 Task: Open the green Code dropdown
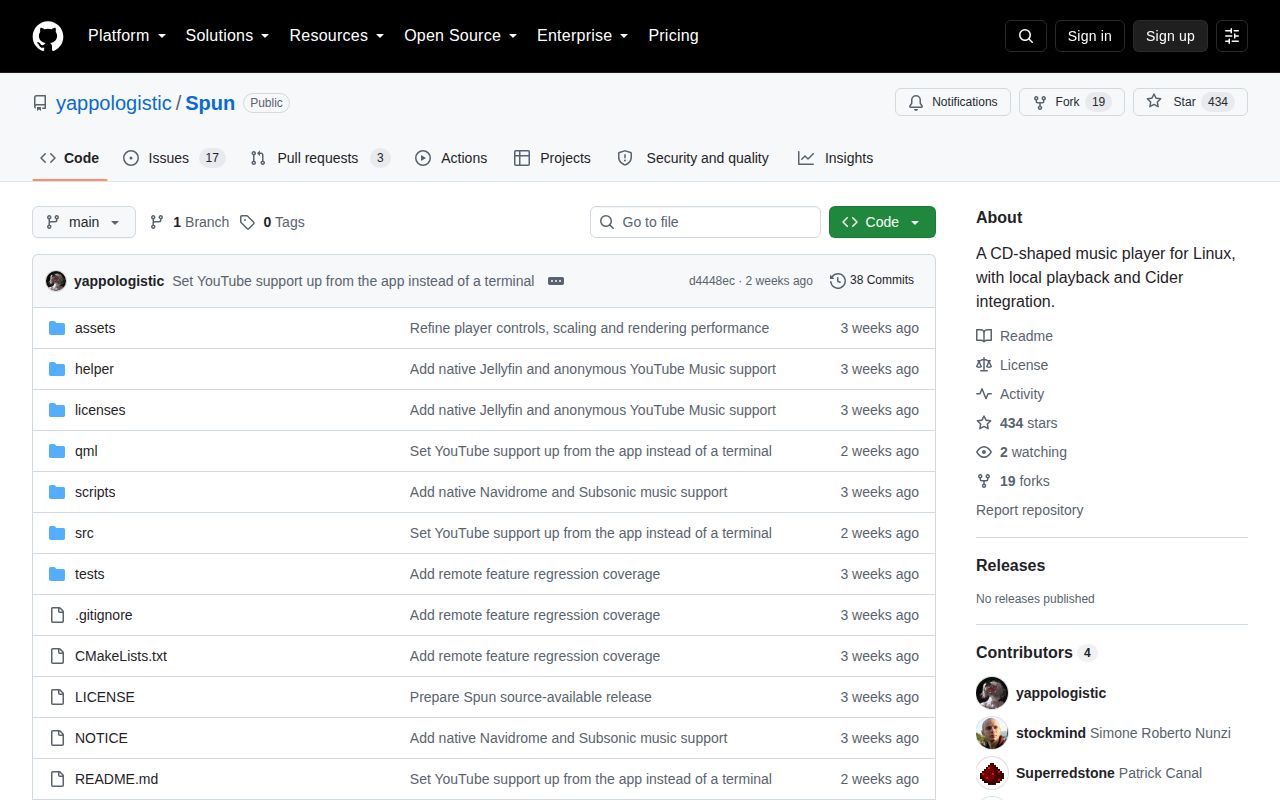coord(882,222)
